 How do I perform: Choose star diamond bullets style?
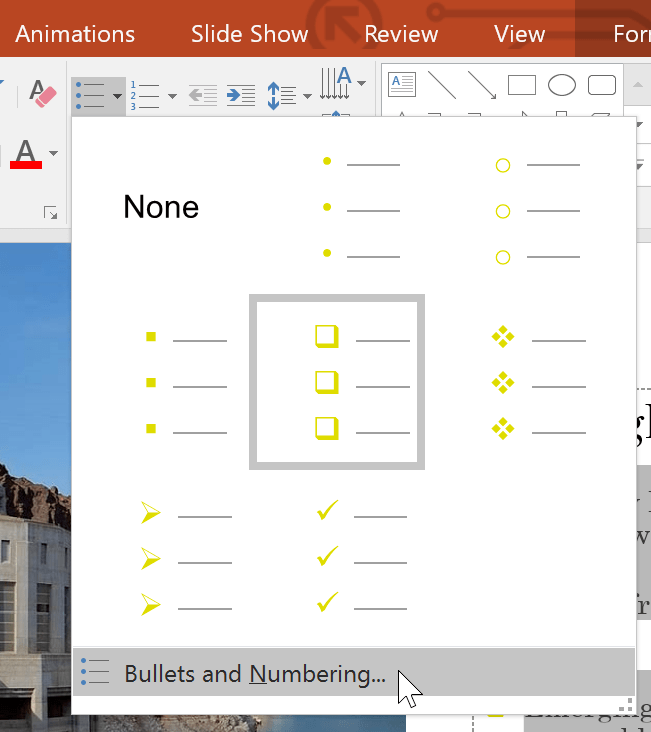514,382
